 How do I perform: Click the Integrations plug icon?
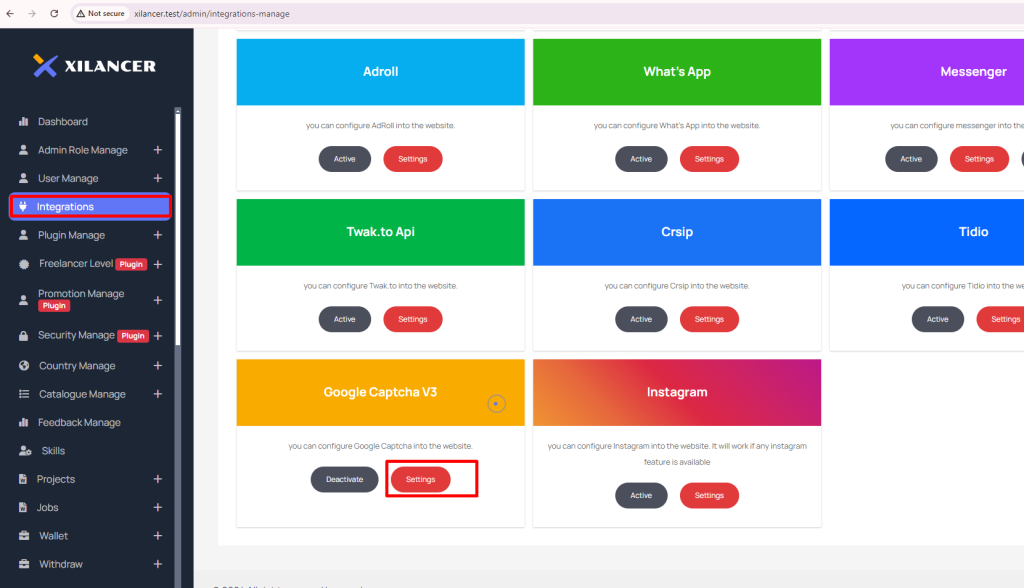tap(23, 206)
